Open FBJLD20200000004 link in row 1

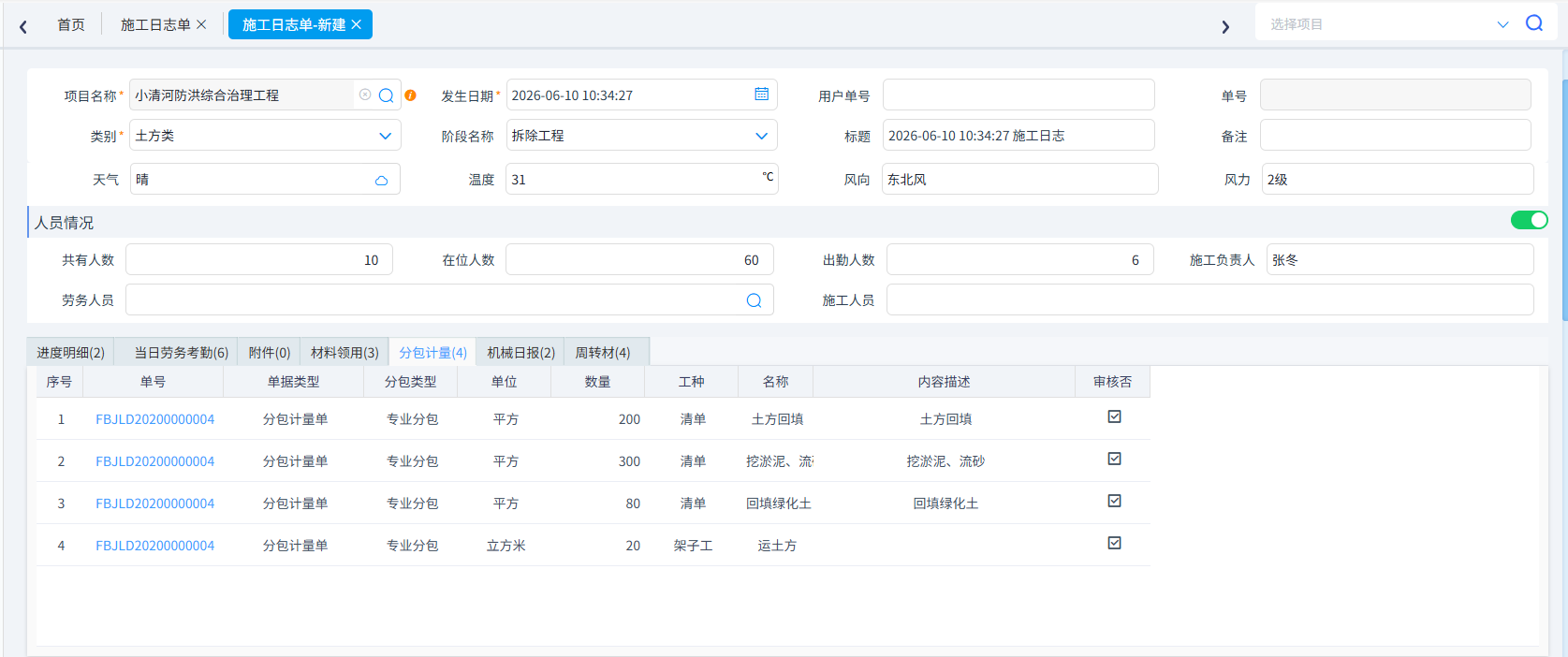point(155,419)
